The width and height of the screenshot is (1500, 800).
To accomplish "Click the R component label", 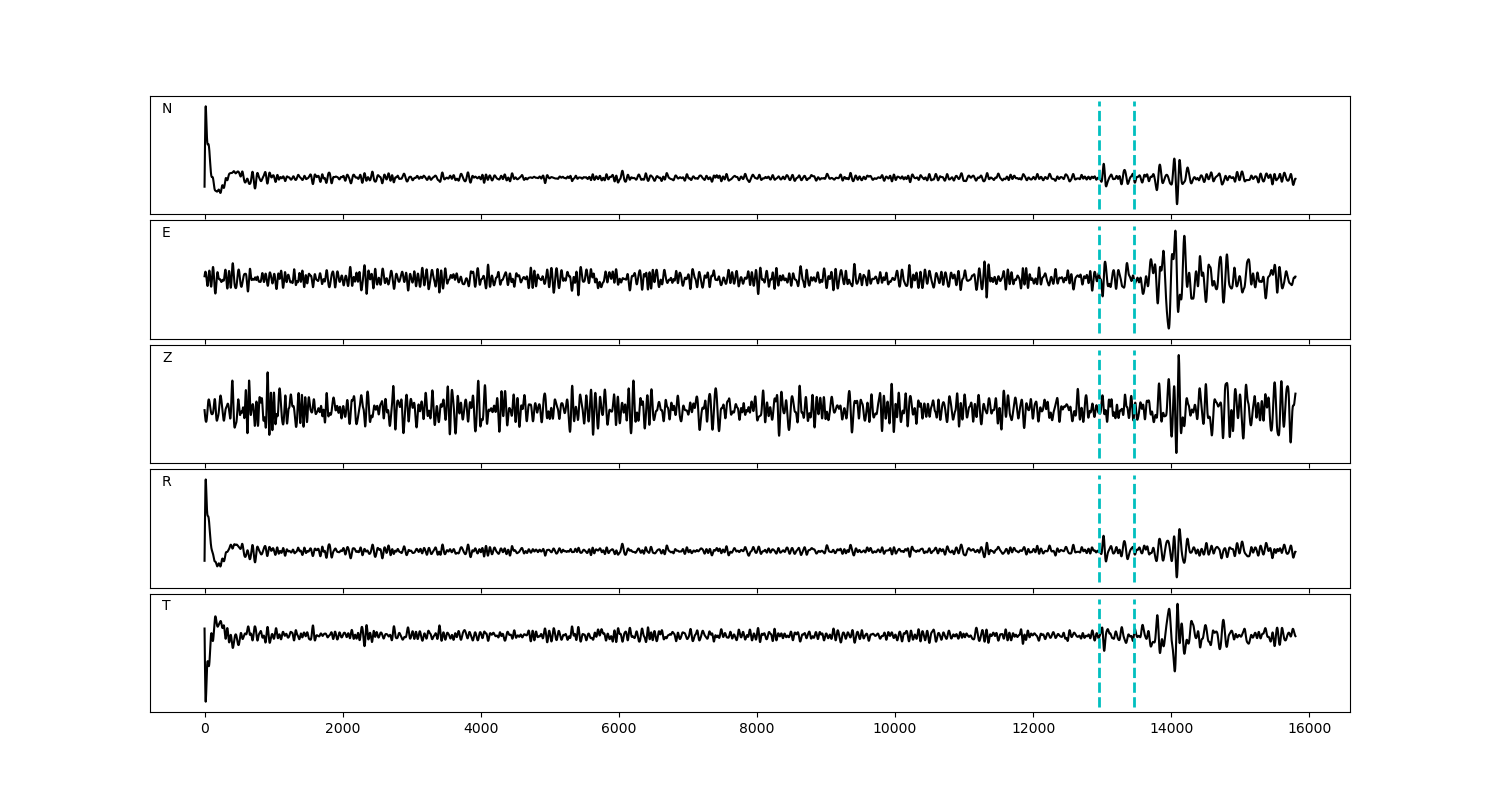I will coord(167,482).
